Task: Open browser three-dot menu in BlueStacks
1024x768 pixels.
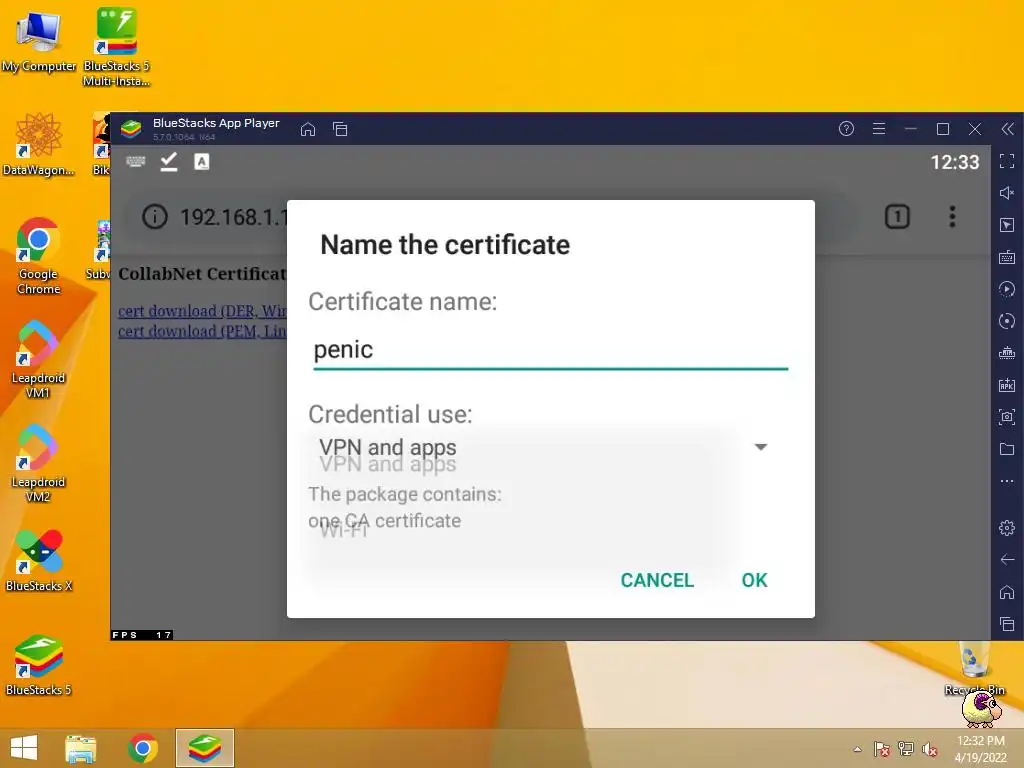Action: [x=952, y=216]
